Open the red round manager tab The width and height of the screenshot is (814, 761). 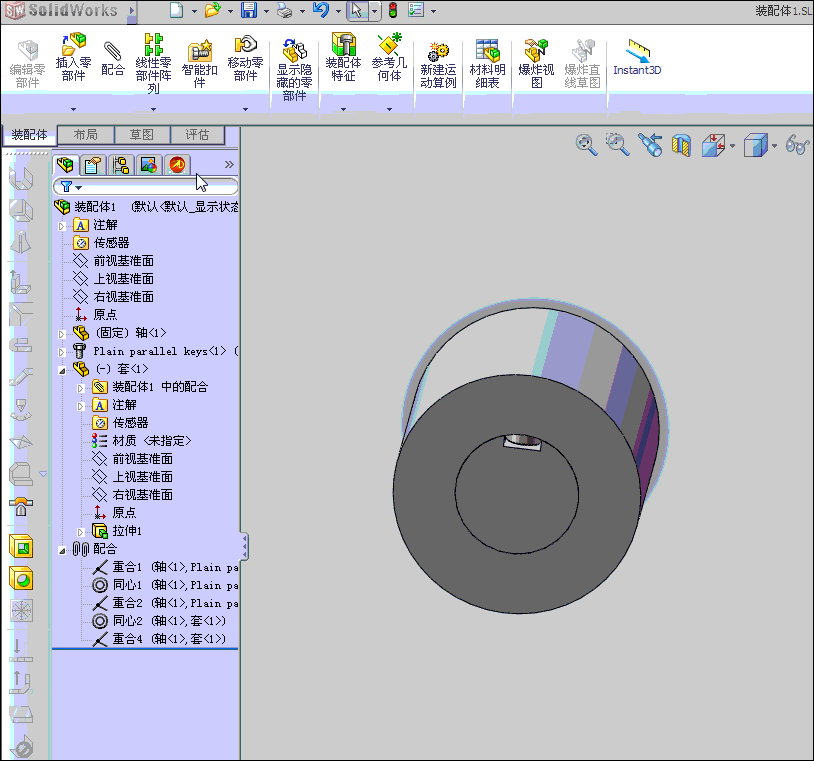(x=177, y=165)
